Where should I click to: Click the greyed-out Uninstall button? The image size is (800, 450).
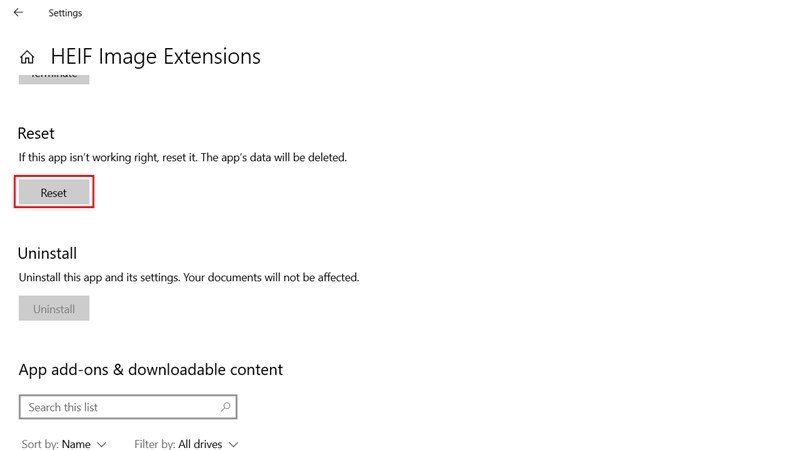tap(54, 309)
